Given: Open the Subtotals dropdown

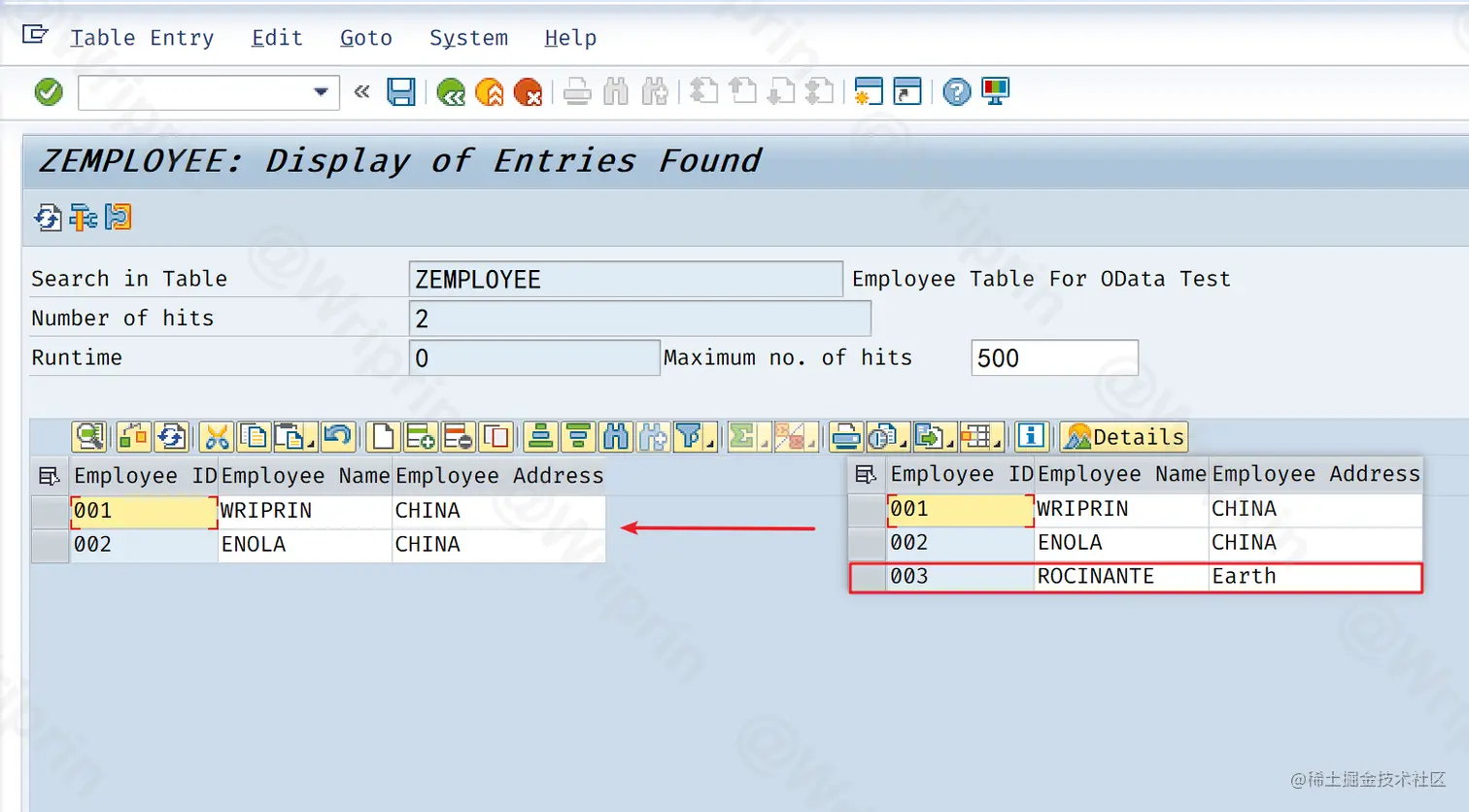Looking at the screenshot, I should 796,437.
